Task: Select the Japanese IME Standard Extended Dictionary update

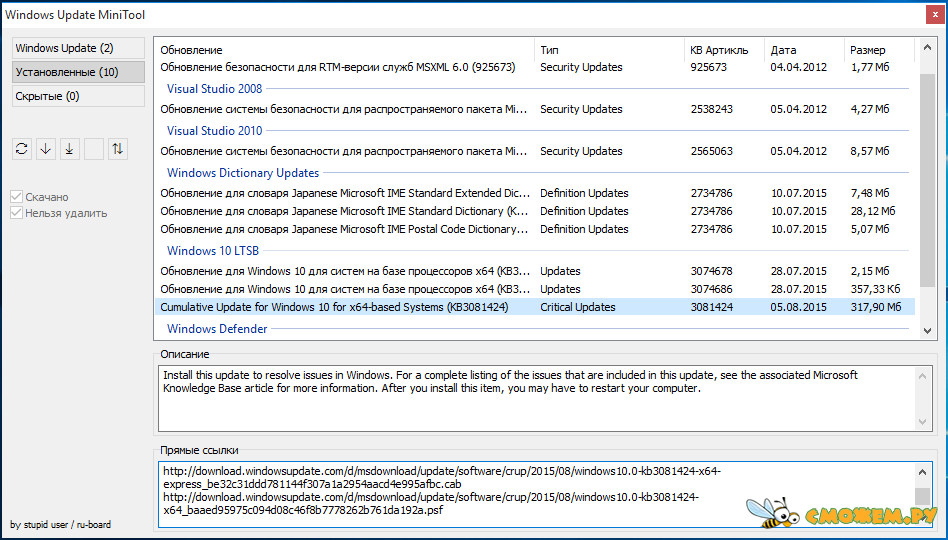Action: 535,193
